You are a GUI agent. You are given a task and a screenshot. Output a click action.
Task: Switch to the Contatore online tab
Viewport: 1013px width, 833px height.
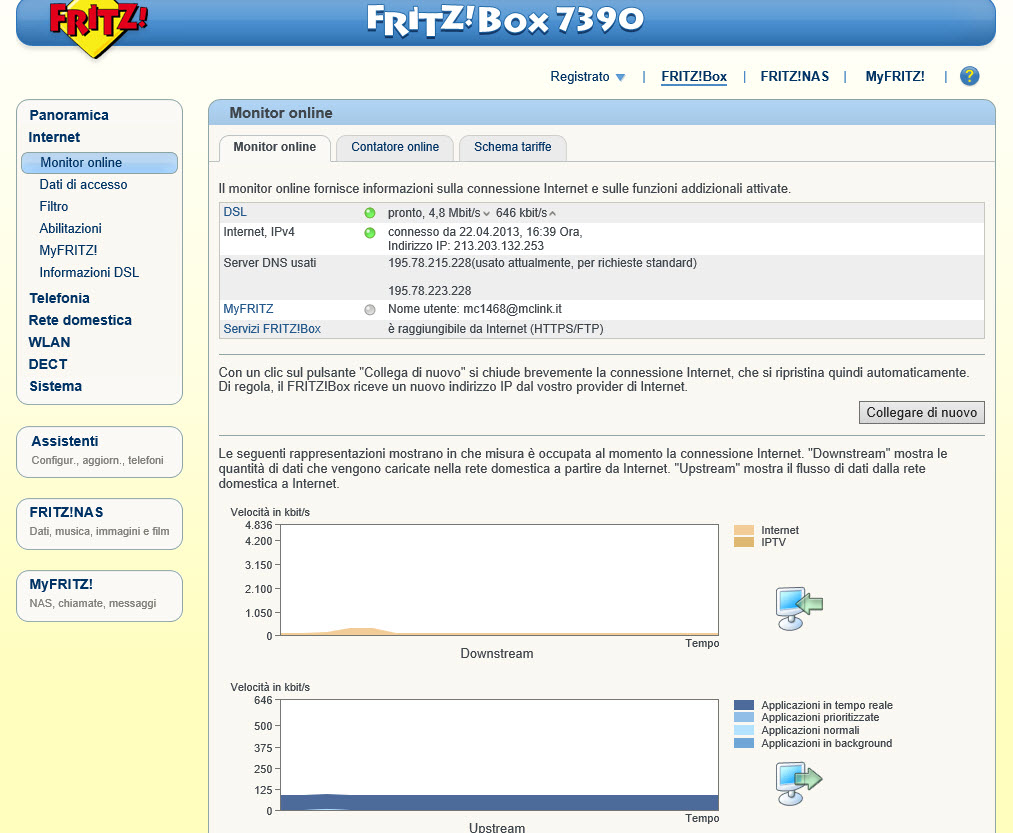(x=395, y=147)
